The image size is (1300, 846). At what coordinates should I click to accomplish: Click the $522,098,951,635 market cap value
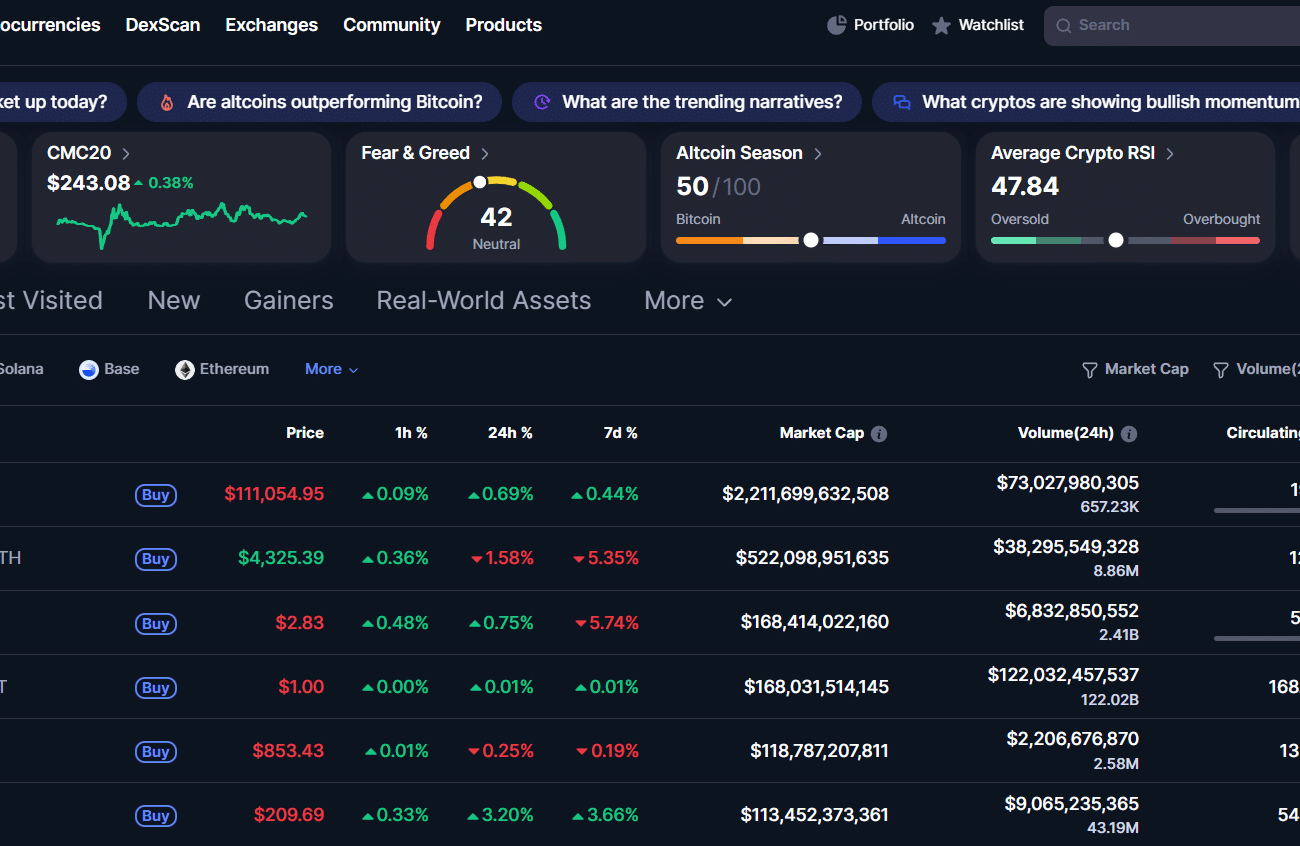click(812, 558)
